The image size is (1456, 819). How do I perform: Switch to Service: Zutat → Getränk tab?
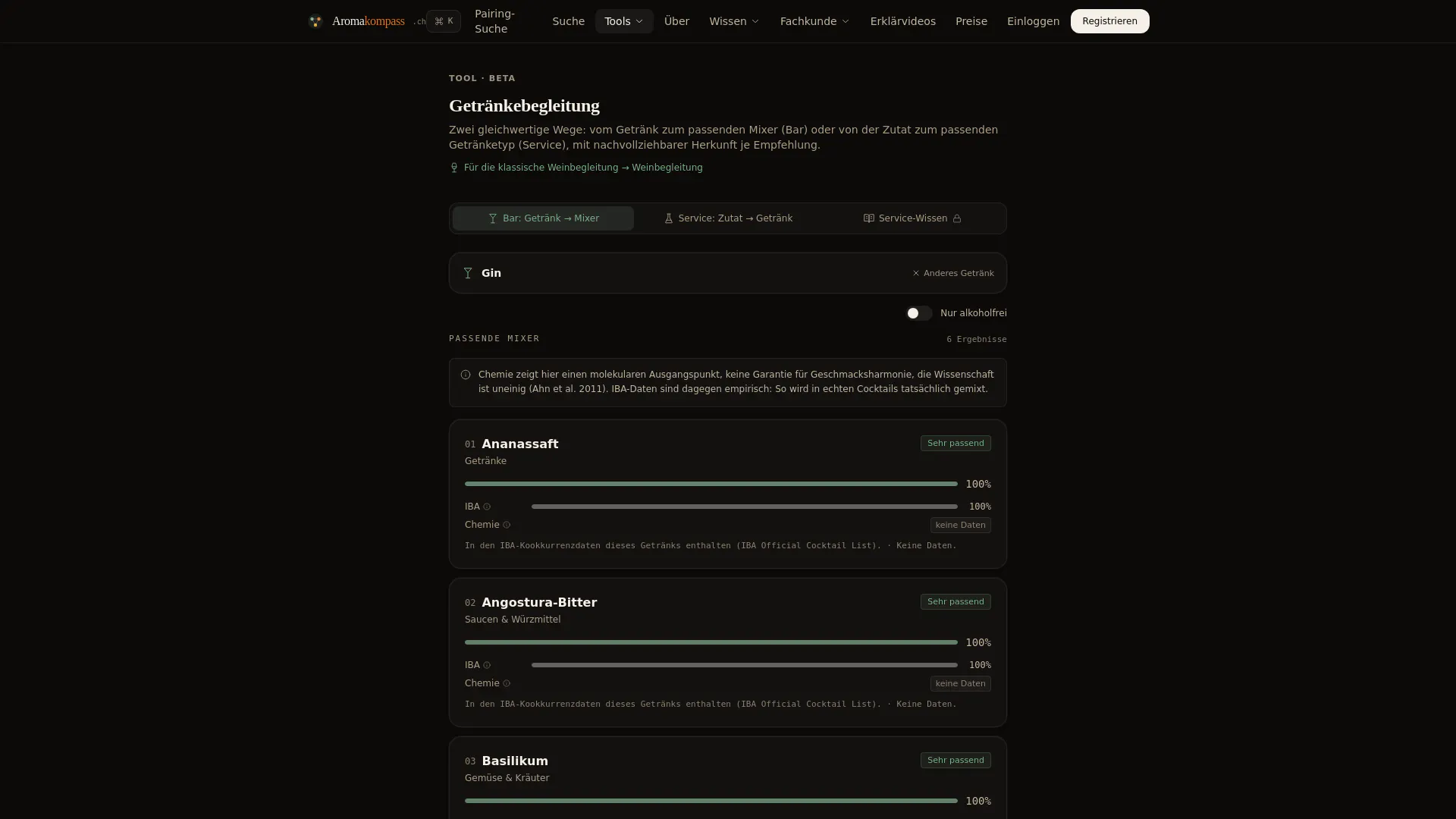click(728, 218)
